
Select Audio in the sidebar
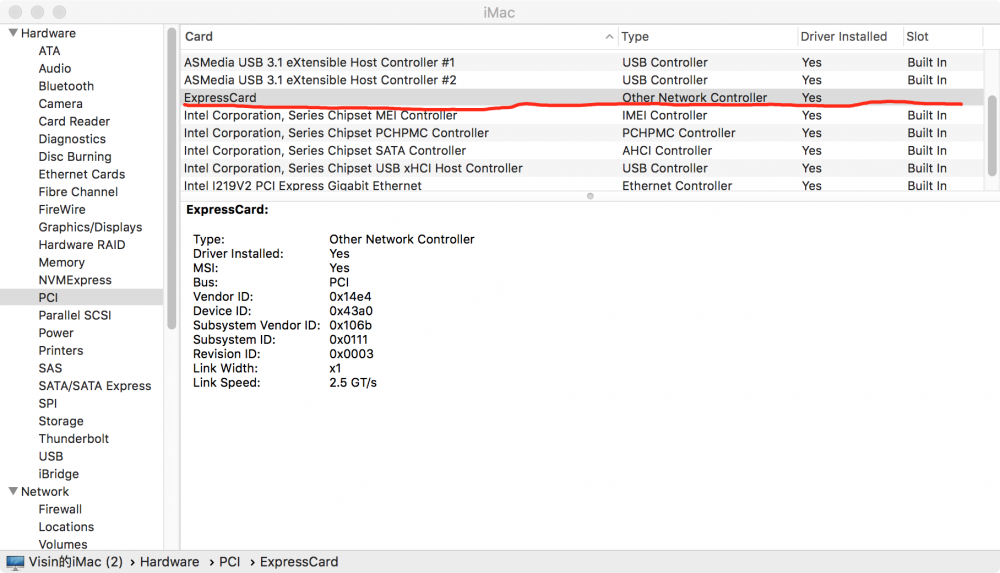(55, 68)
